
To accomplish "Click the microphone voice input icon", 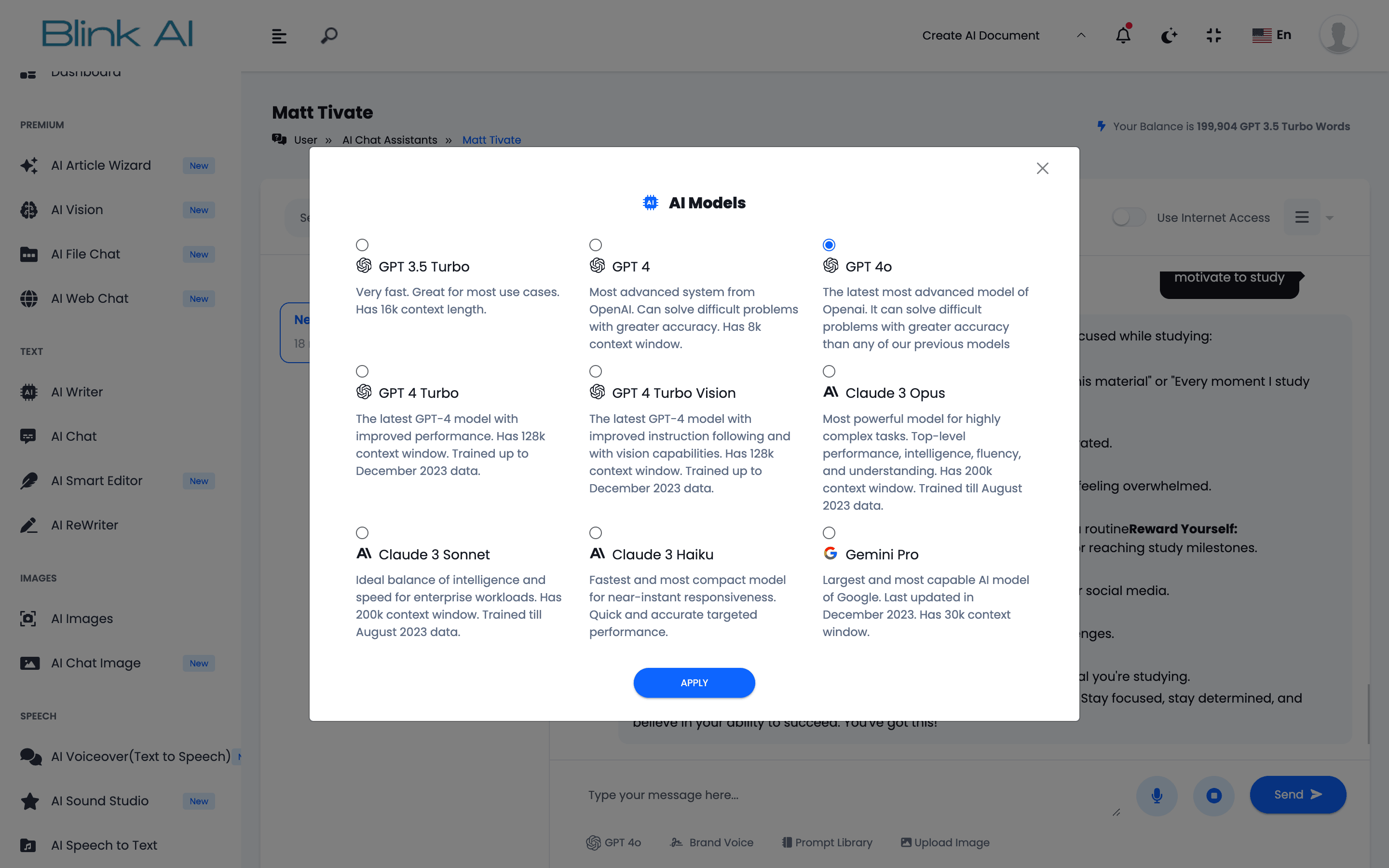I will [x=1157, y=795].
